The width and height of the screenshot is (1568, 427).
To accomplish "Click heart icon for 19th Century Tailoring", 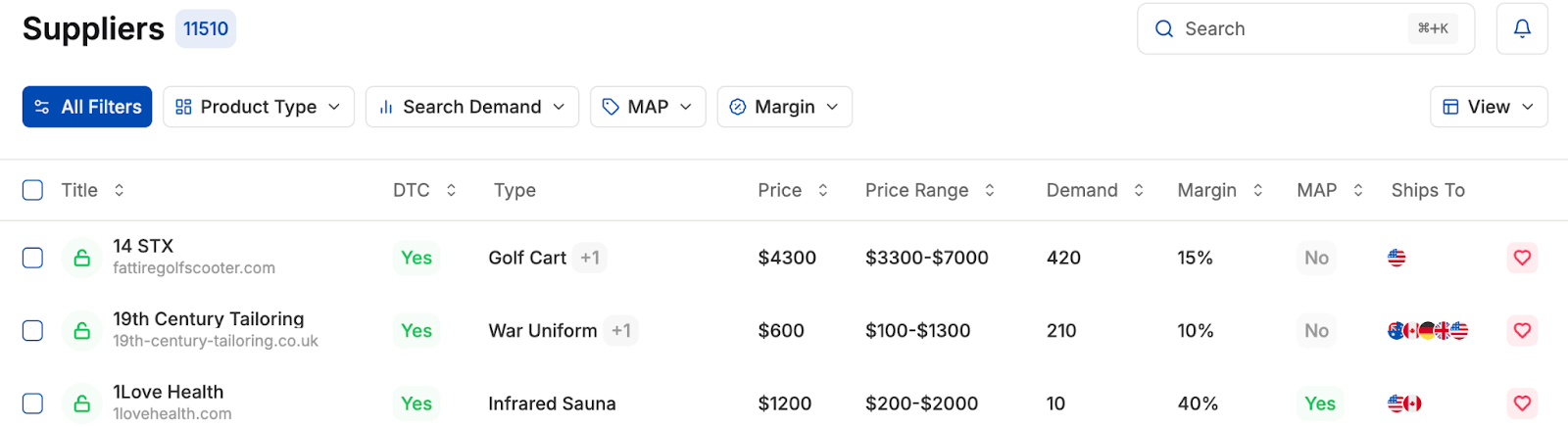I will pos(1522,331).
